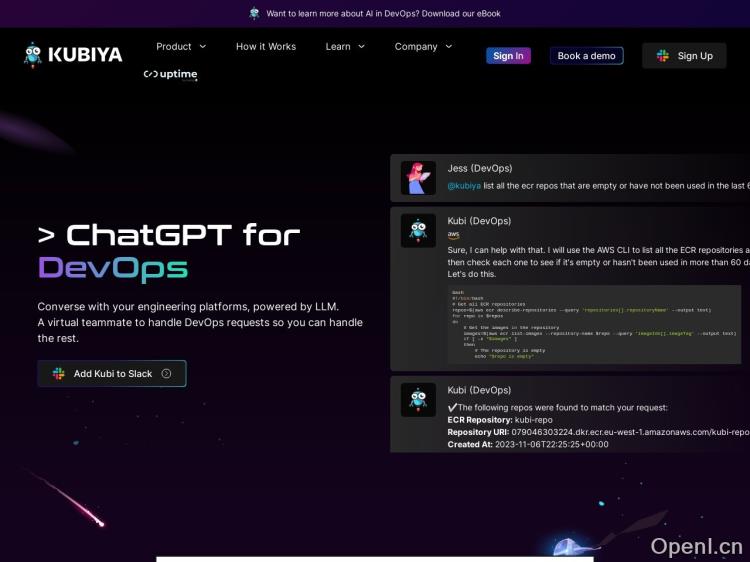Click the arrow circle icon beside Add Kubi
The height and width of the screenshot is (562, 750).
(x=166, y=374)
